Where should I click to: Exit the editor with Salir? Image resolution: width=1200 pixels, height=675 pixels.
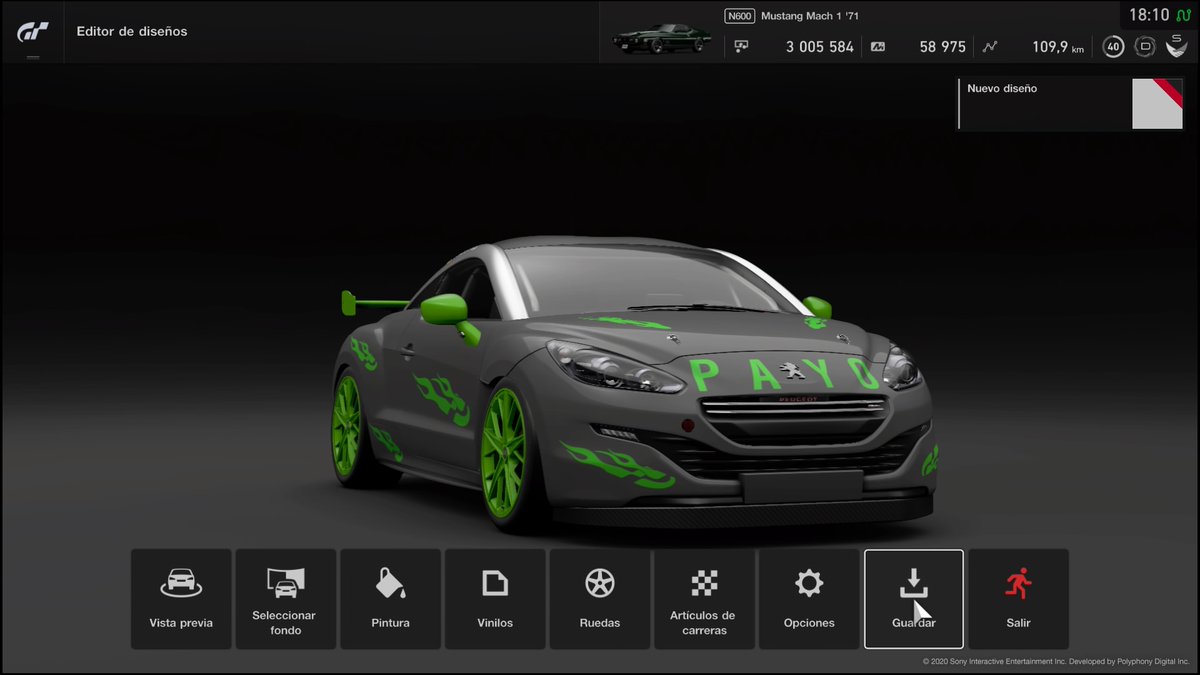coord(1018,598)
